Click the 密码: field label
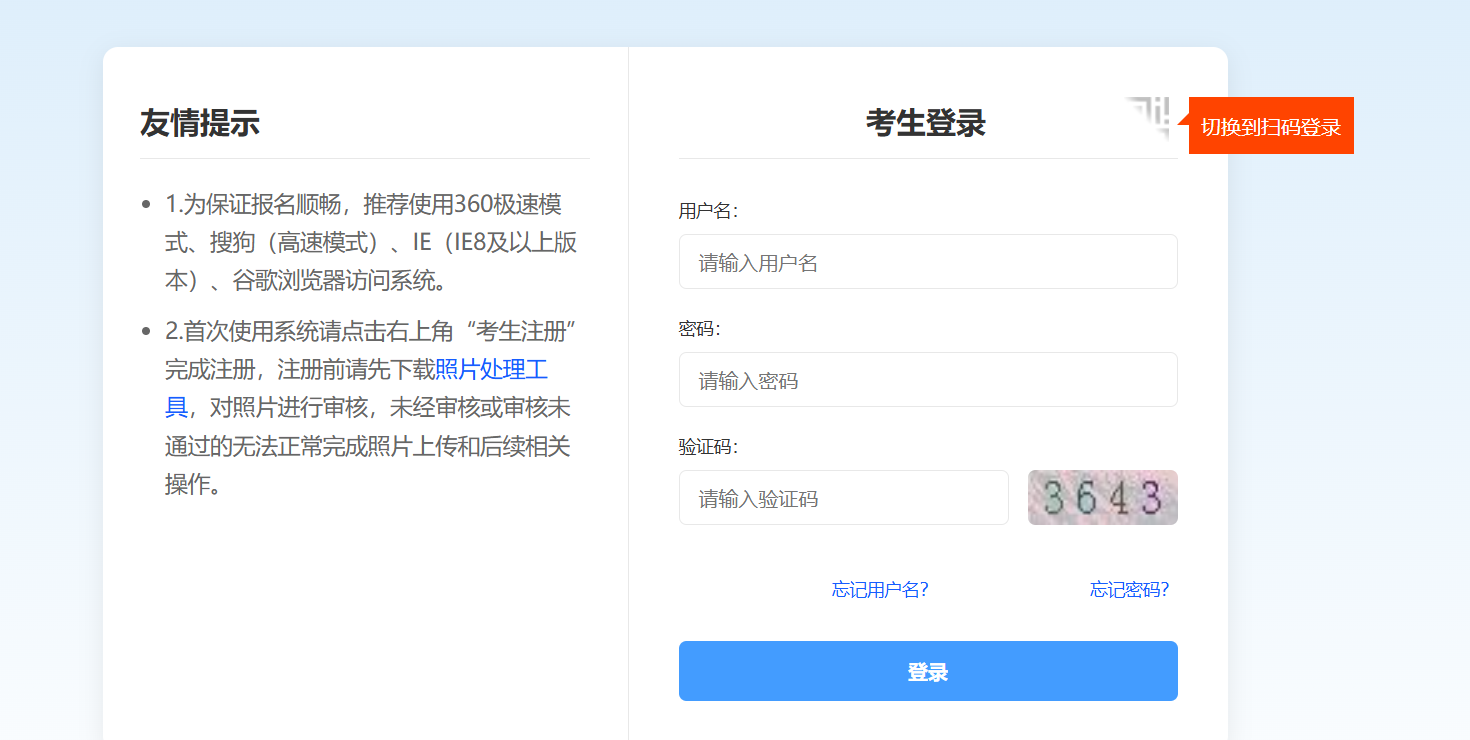Viewport: 1470px width, 740px height. (699, 329)
